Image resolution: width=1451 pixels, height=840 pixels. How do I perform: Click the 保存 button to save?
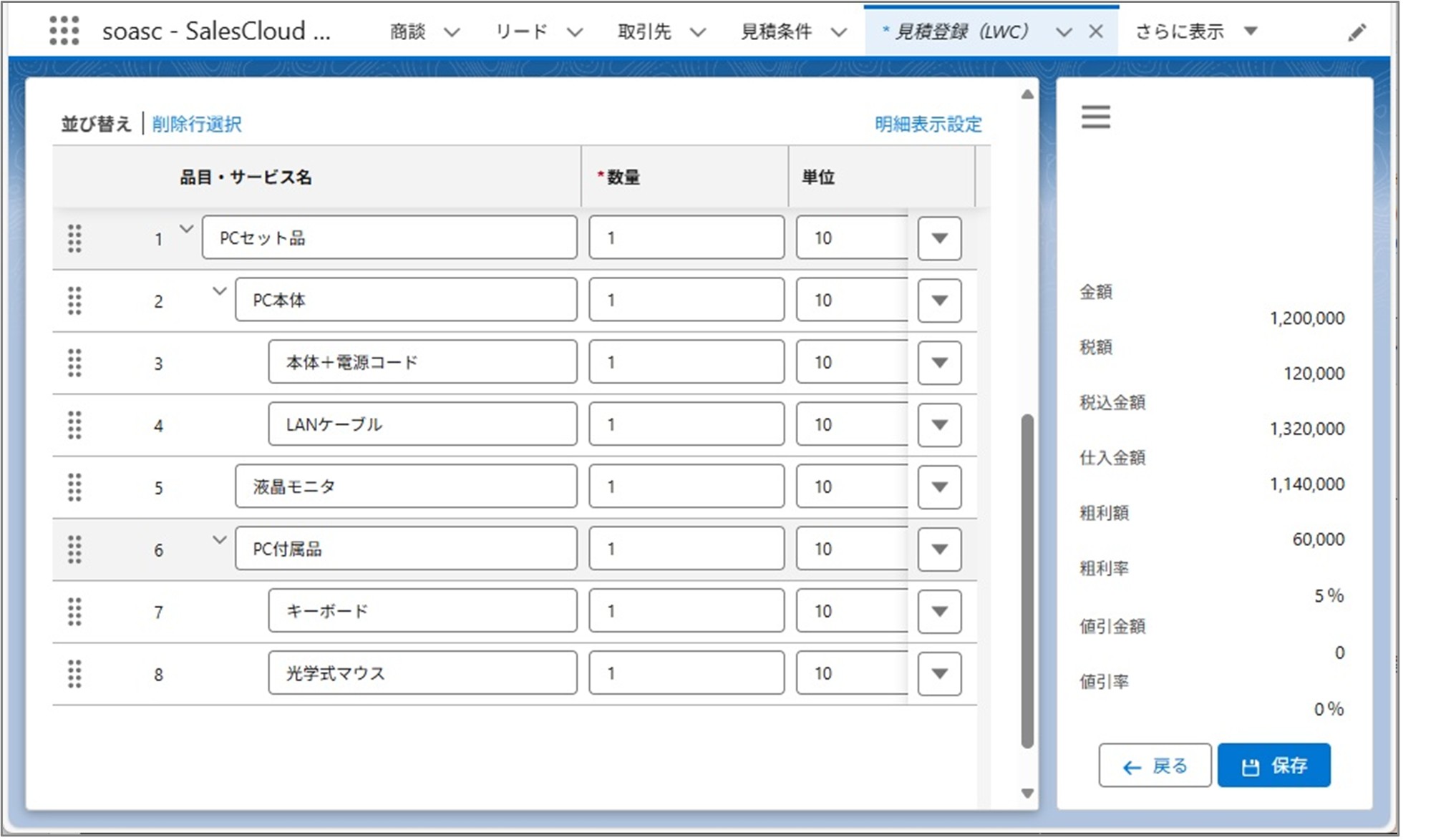click(x=1274, y=765)
